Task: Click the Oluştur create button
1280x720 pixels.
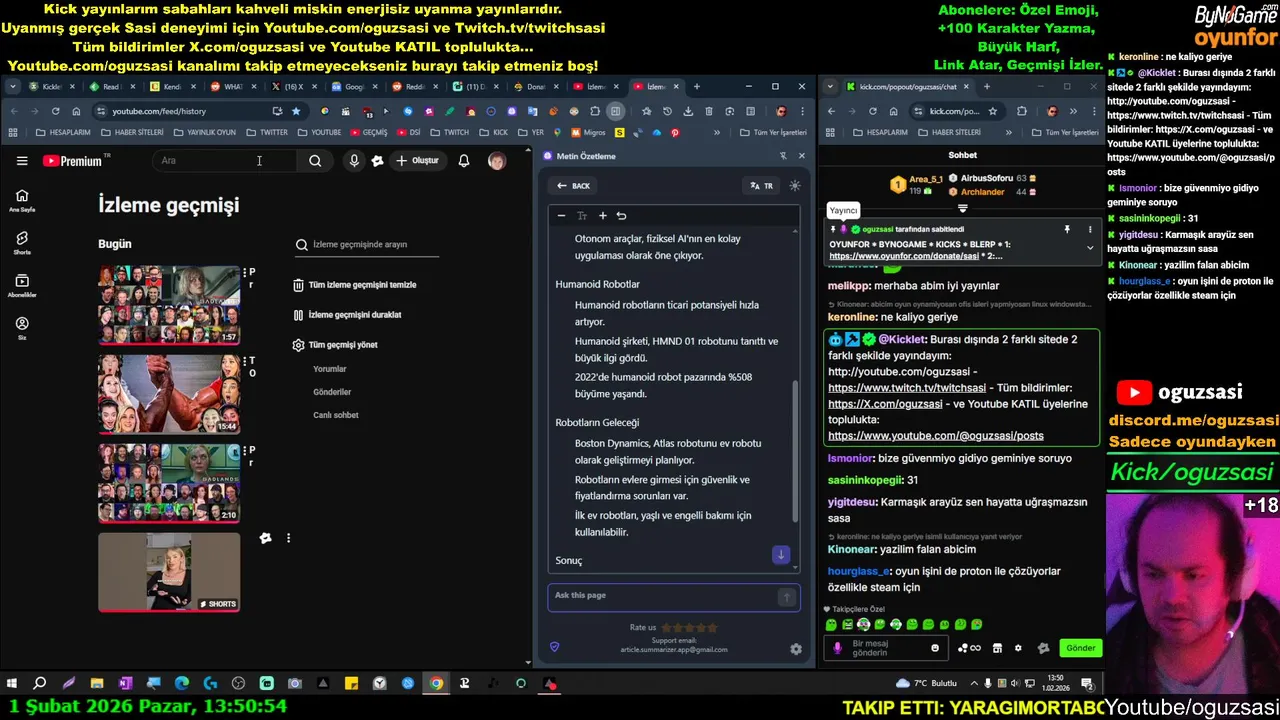Action: point(417,160)
